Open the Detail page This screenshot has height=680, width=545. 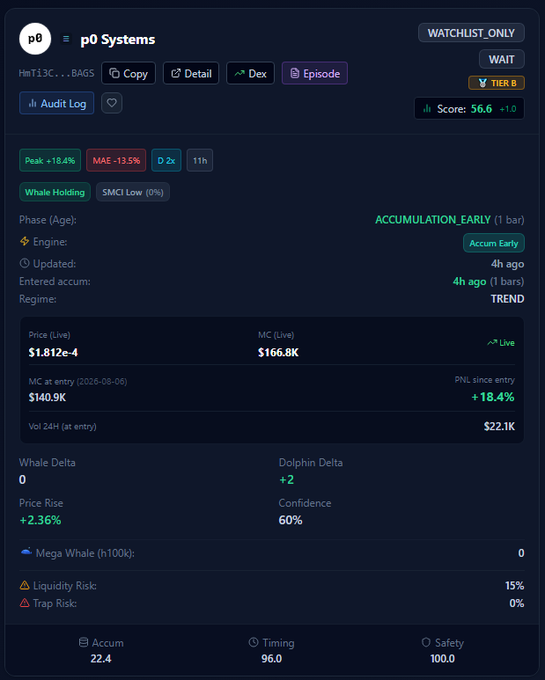coord(191,73)
